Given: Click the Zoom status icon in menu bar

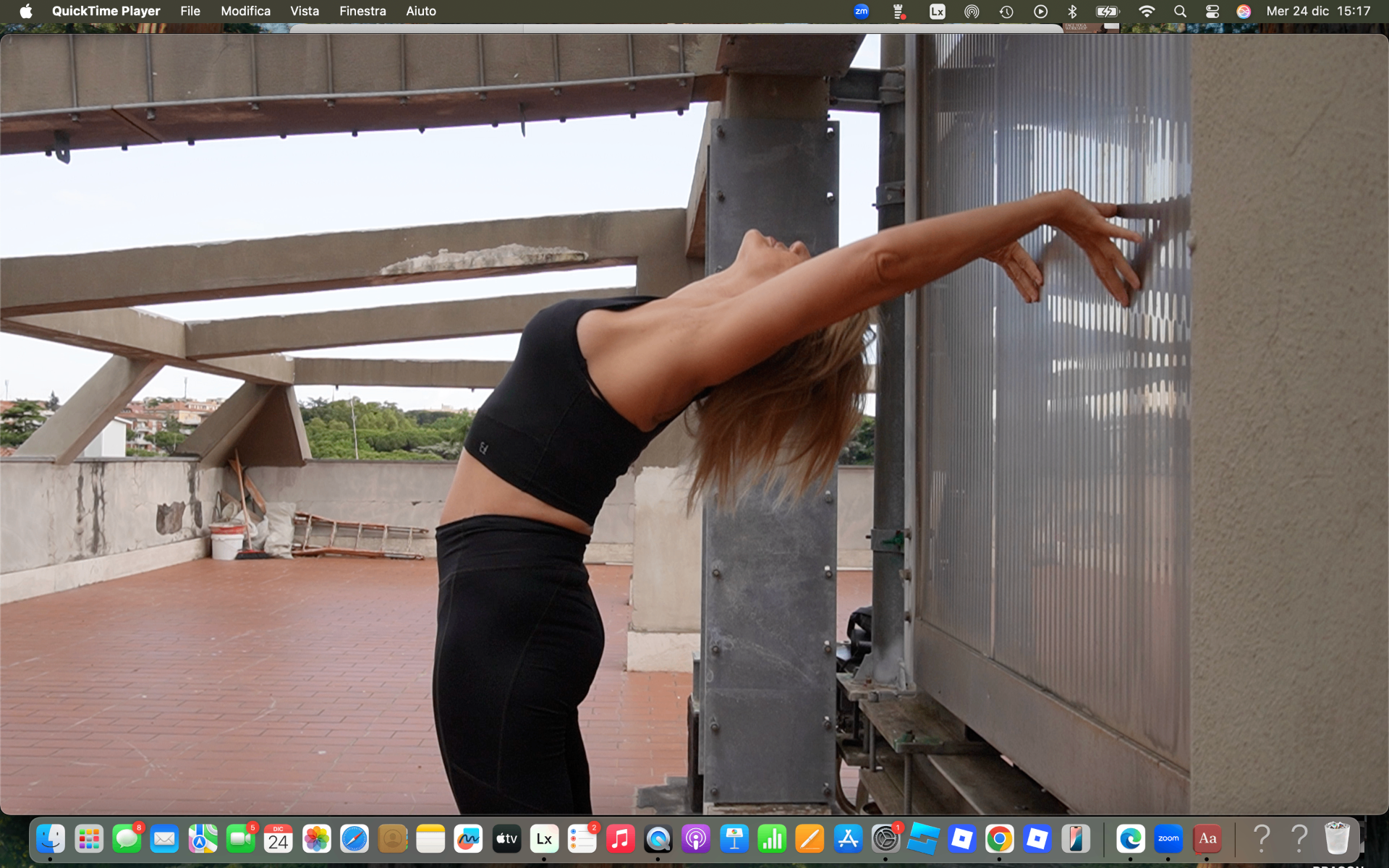Looking at the screenshot, I should click(x=861, y=11).
